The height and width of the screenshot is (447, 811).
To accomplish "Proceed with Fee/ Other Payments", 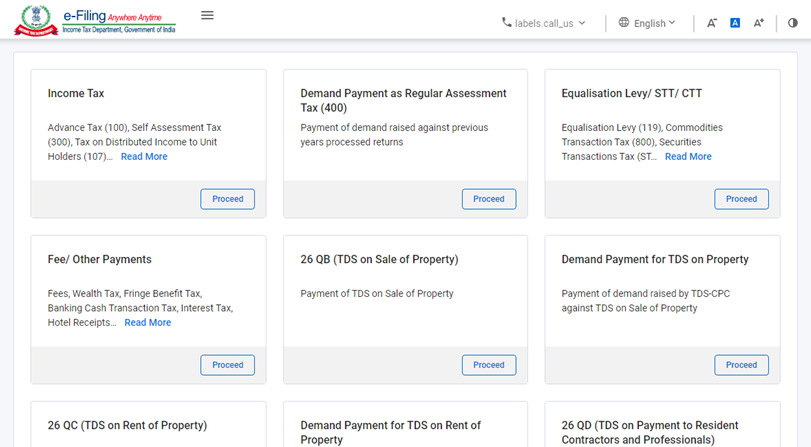I will click(228, 365).
